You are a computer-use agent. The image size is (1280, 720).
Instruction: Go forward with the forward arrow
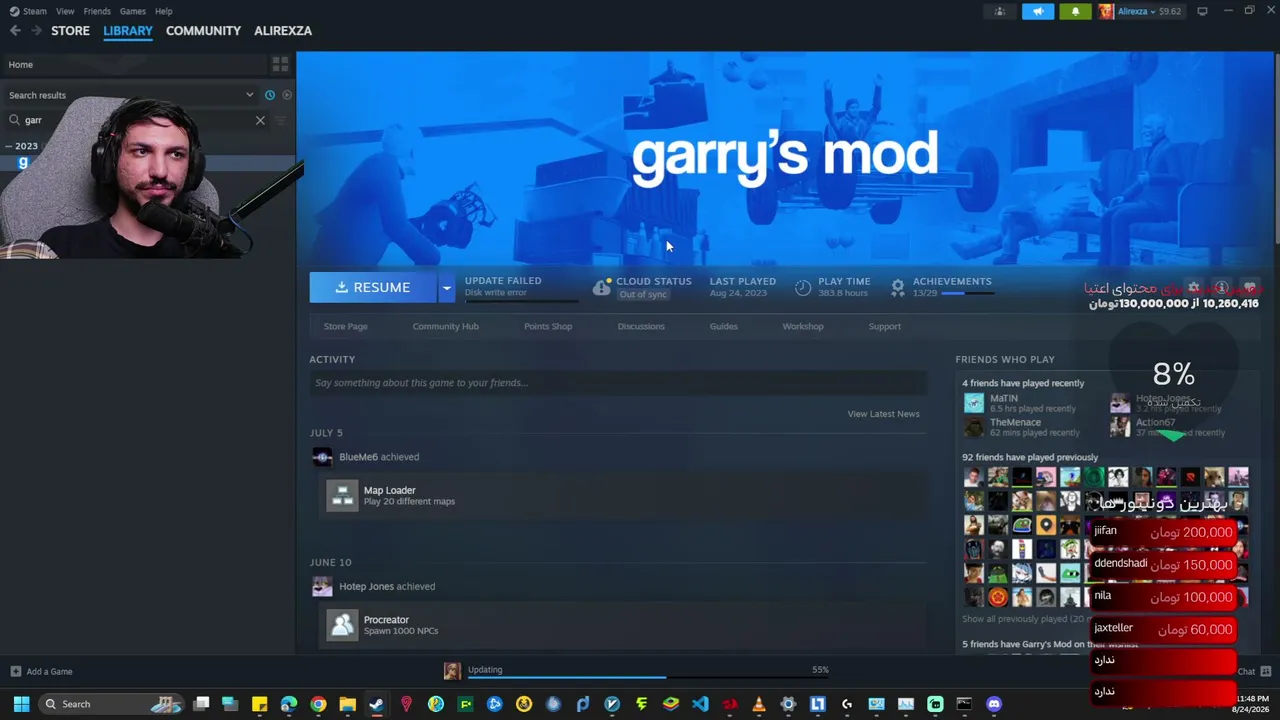pyautogui.click(x=37, y=31)
